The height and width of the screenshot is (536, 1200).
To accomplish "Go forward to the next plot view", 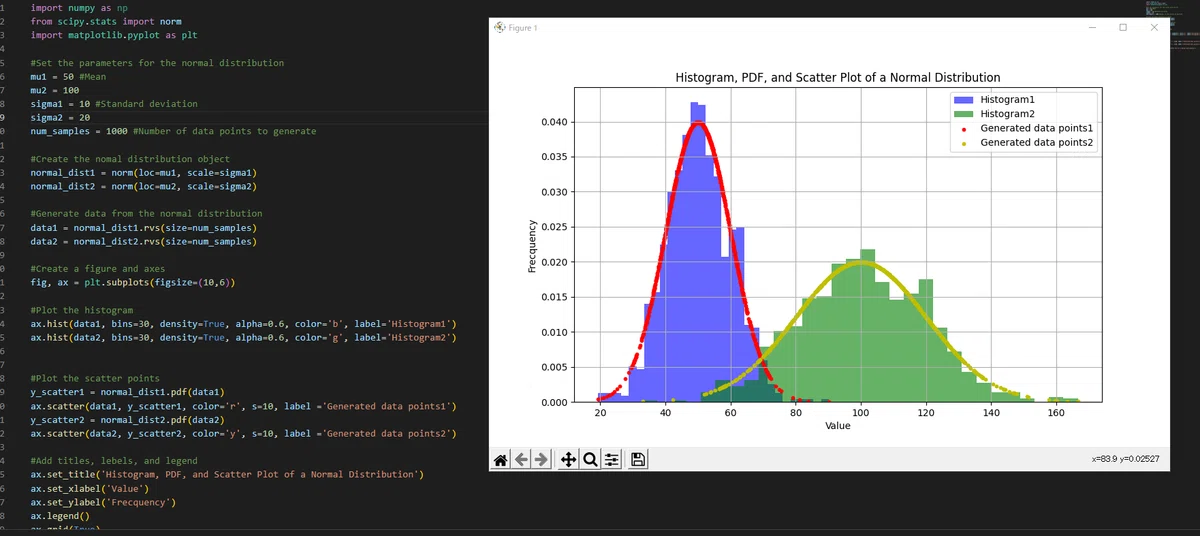I will point(541,460).
